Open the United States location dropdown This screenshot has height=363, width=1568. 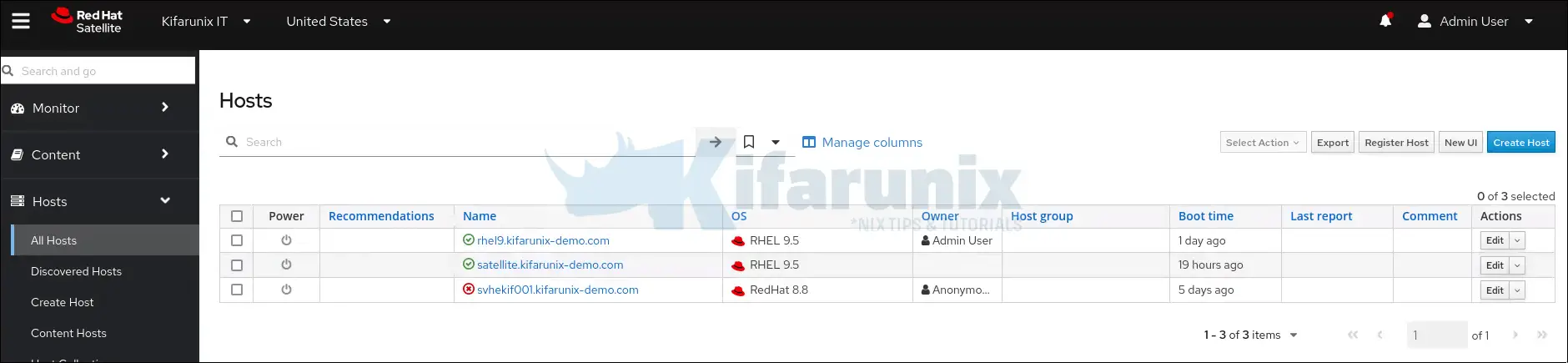(339, 22)
